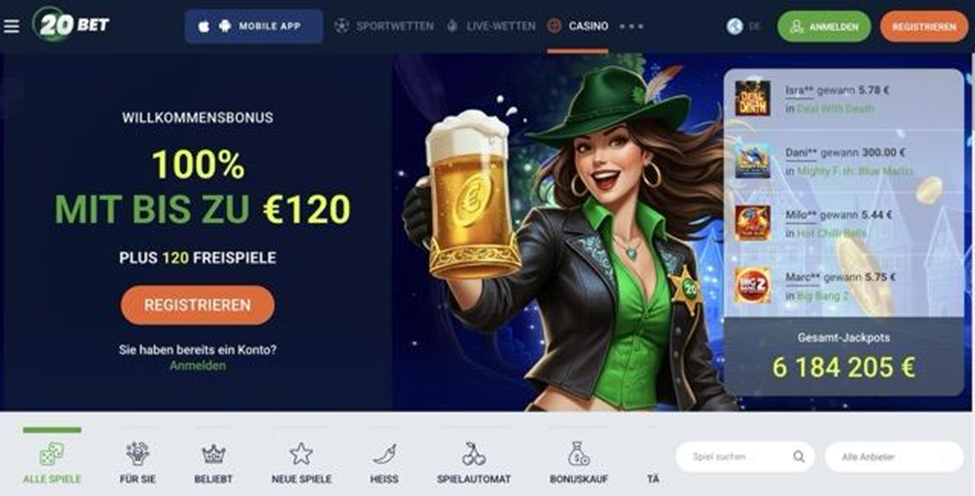Select the Bonuskauf money bag icon
The width and height of the screenshot is (975, 496).
(x=578, y=454)
